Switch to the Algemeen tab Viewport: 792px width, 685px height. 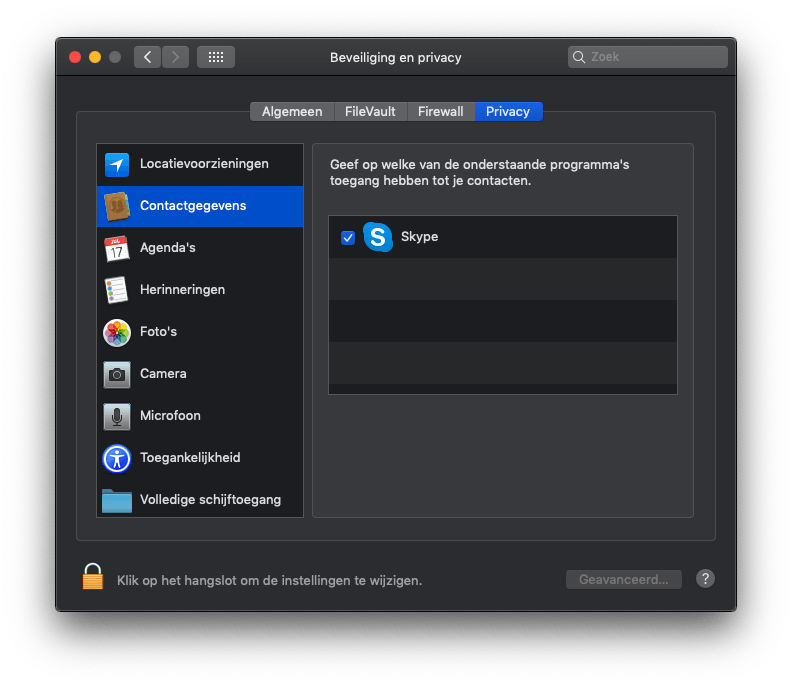tap(292, 112)
